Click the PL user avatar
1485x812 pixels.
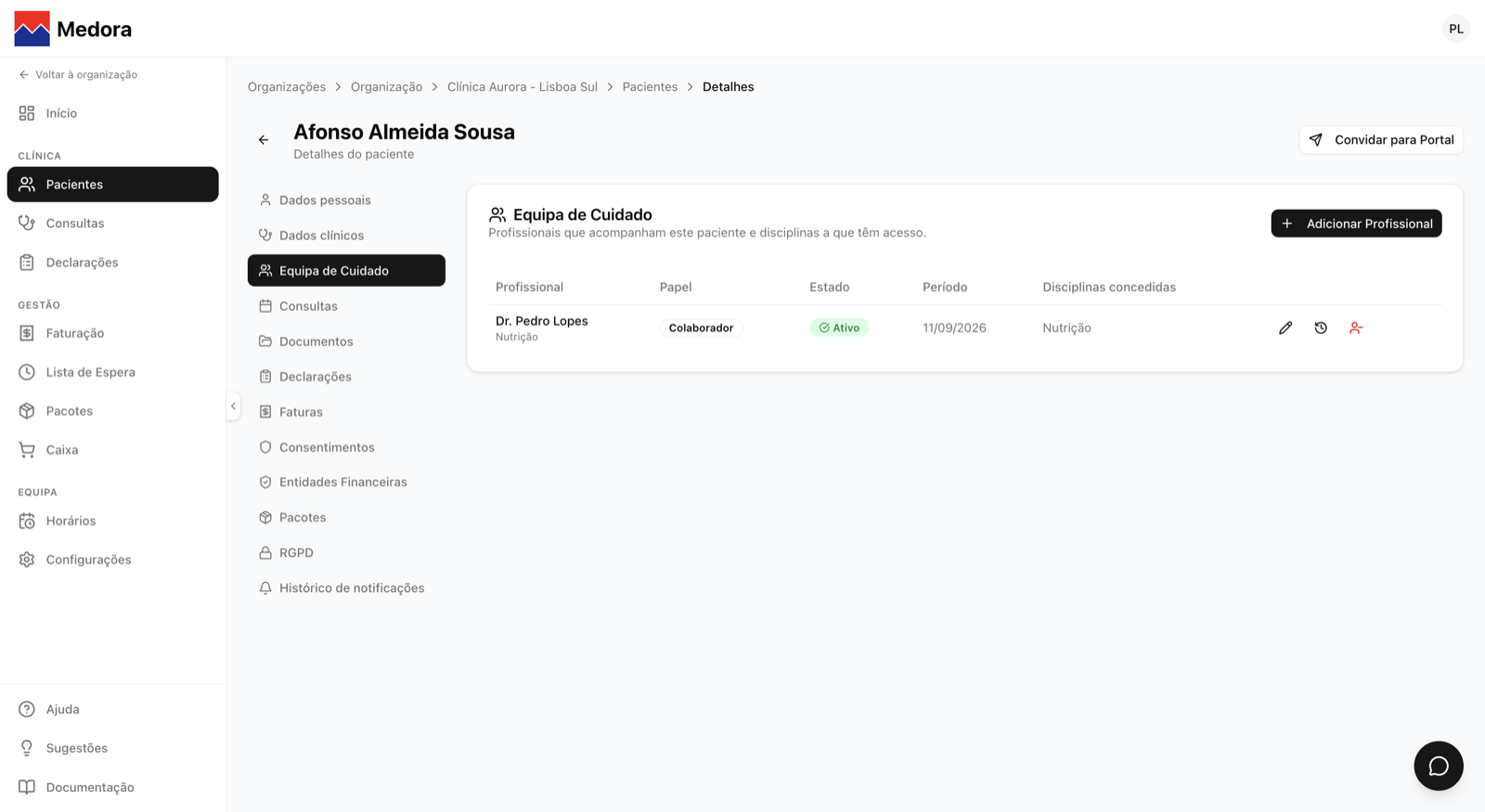pos(1456,29)
